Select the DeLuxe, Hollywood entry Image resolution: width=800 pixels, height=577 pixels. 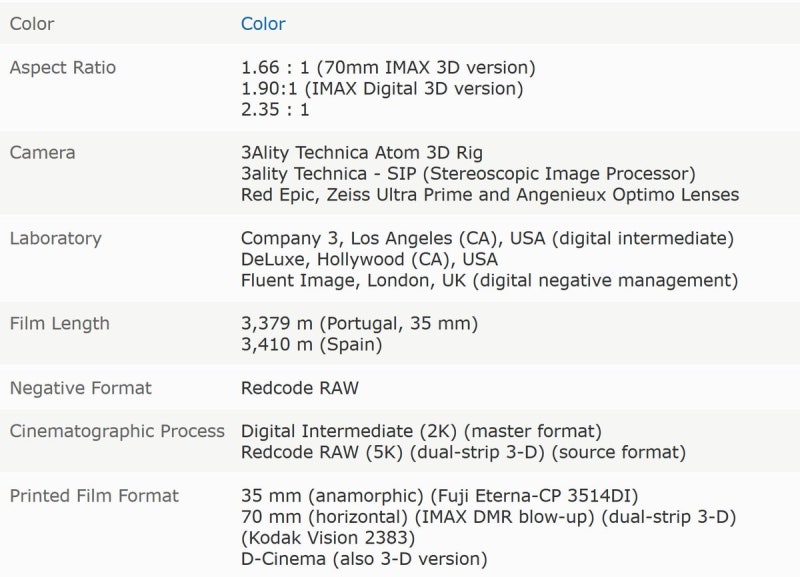tap(369, 259)
